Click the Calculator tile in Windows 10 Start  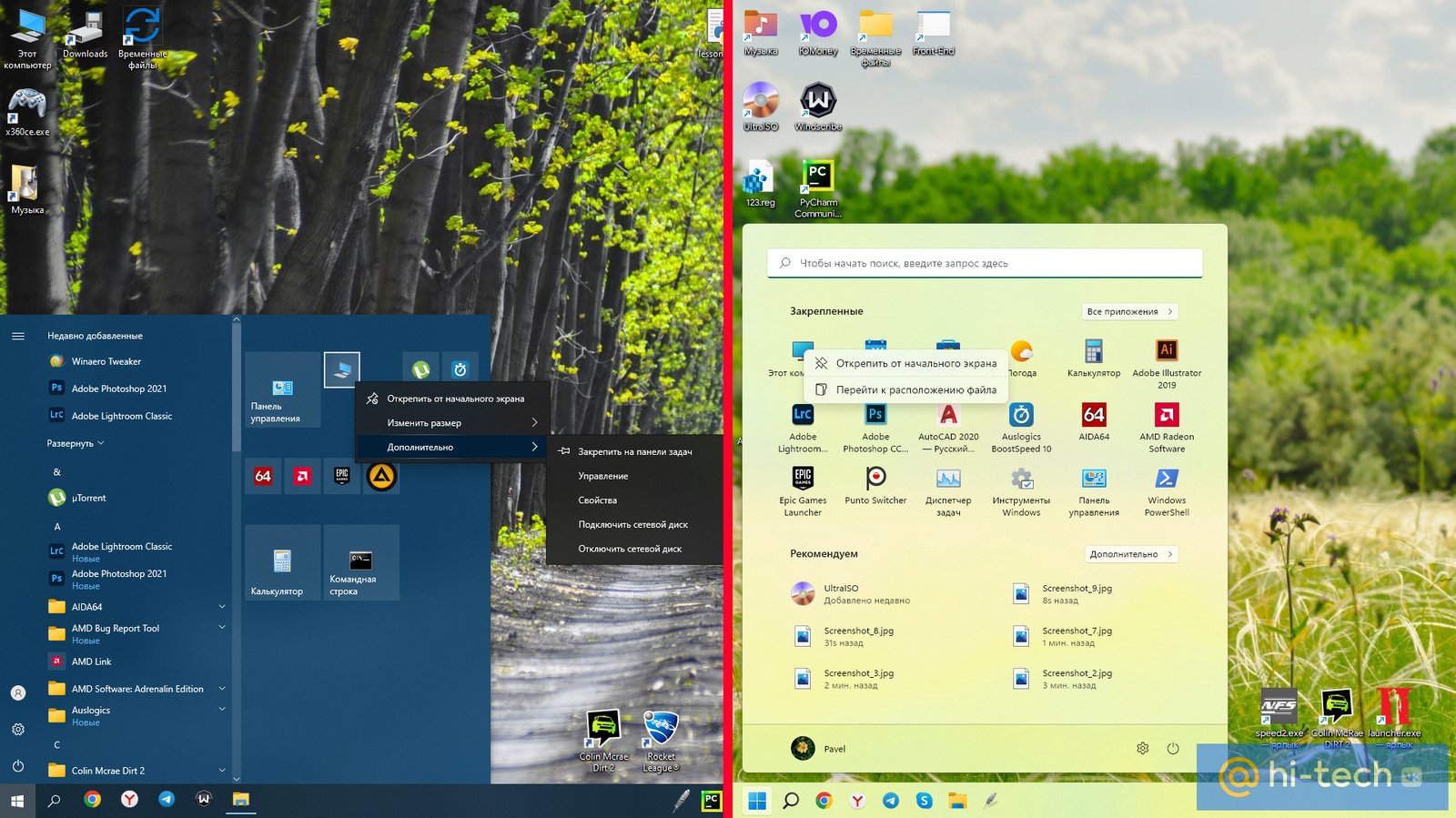coord(282,562)
